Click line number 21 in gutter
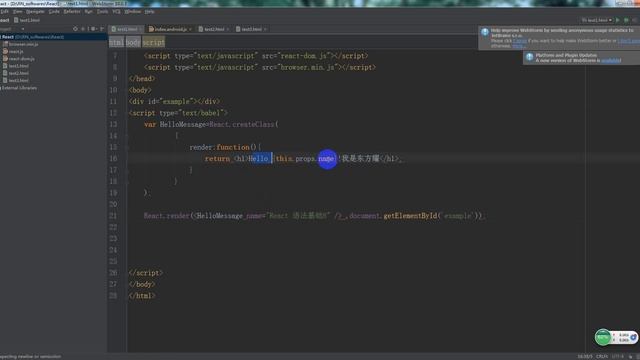 [113, 216]
